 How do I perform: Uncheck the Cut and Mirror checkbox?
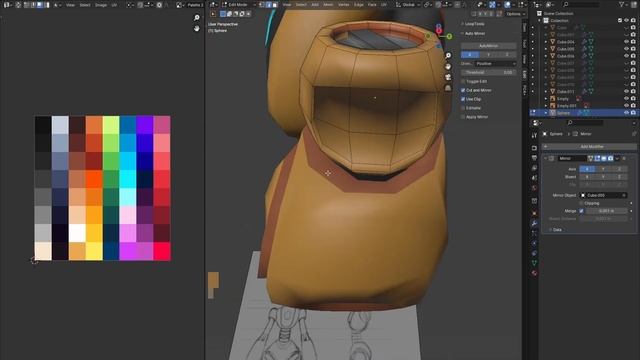click(463, 90)
